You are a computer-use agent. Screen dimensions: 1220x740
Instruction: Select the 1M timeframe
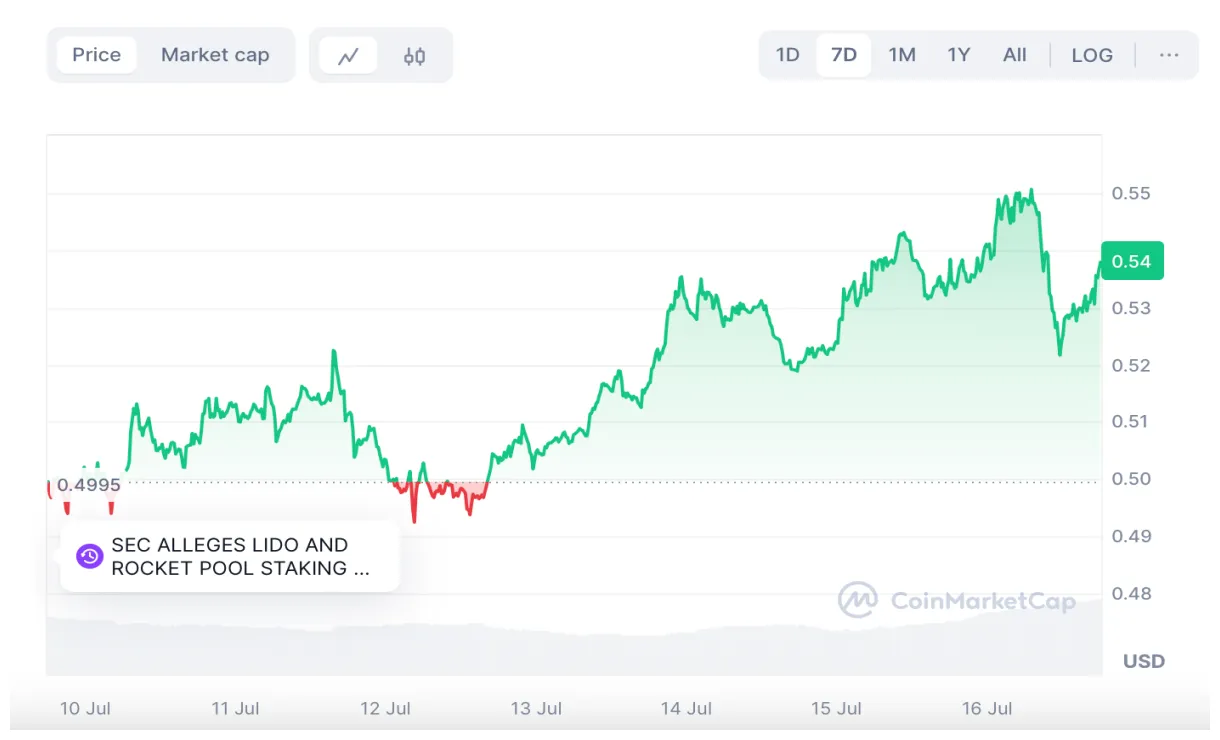[901, 55]
